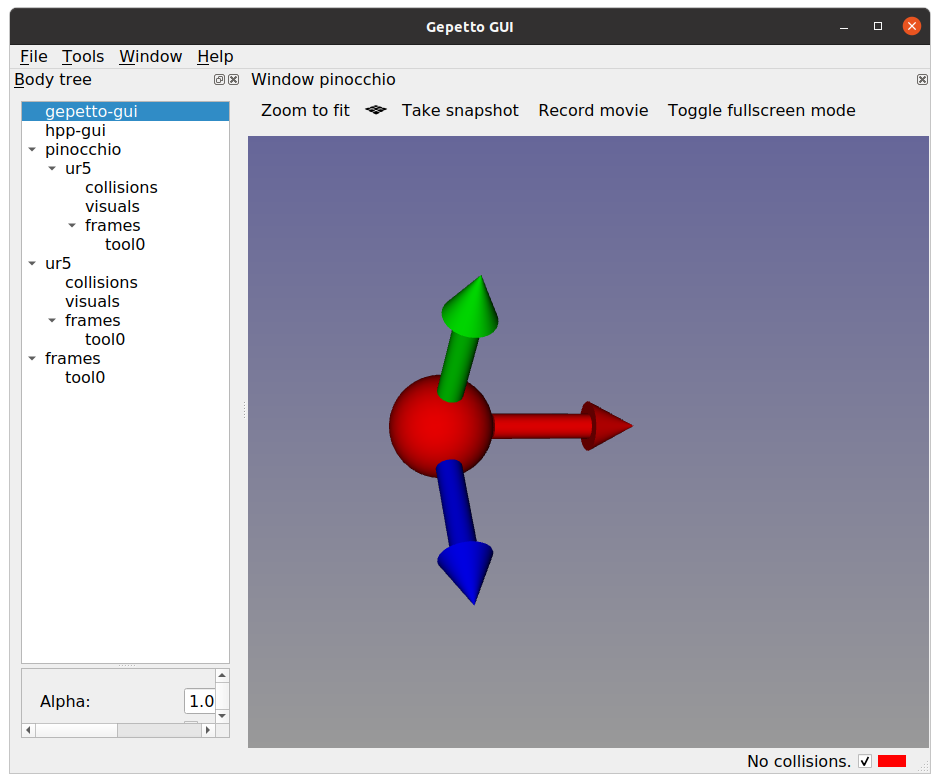Close the Body tree panel via its X icon
Screen dimensions: 940x783
click(x=233, y=79)
